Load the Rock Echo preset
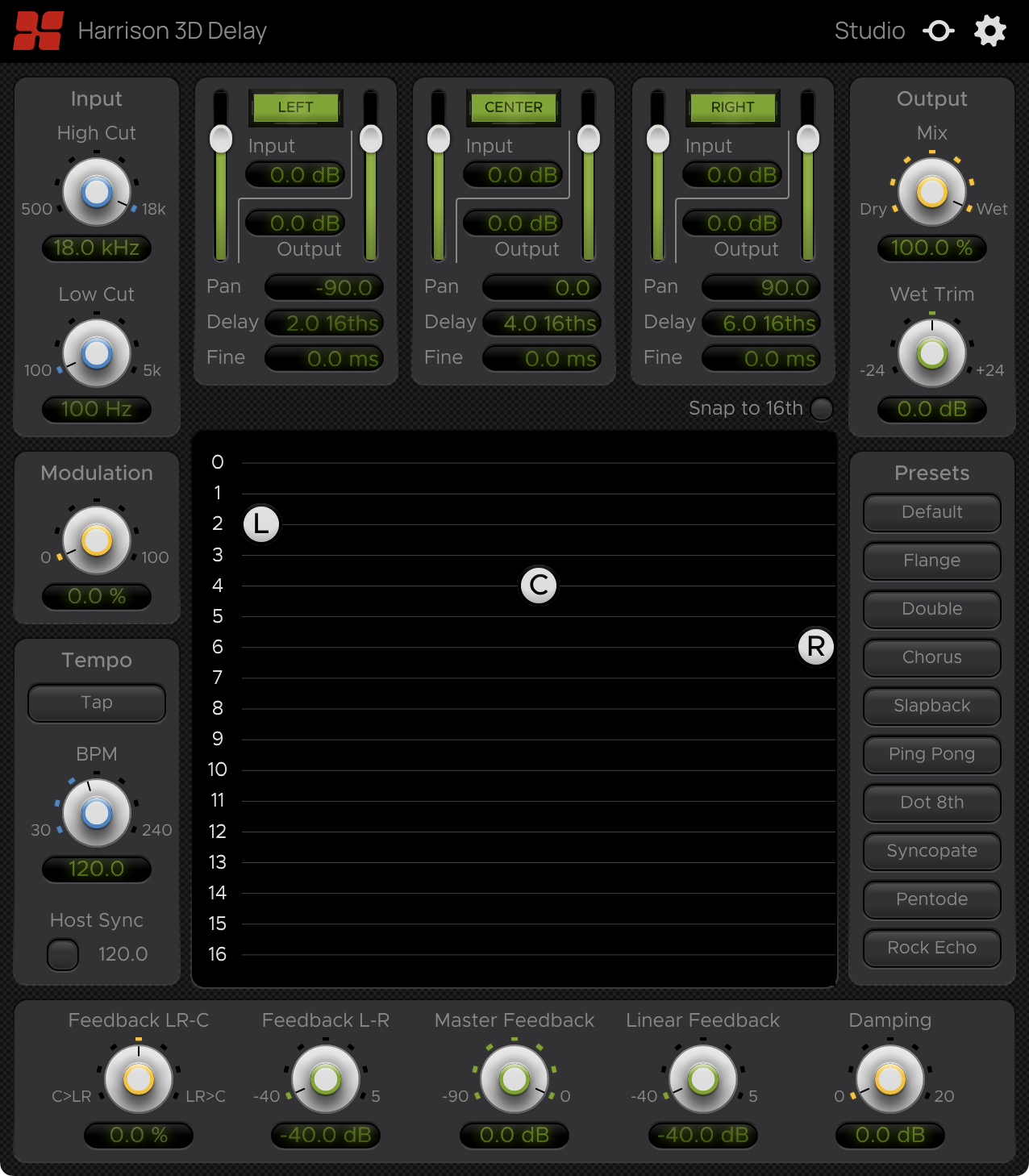 932,948
